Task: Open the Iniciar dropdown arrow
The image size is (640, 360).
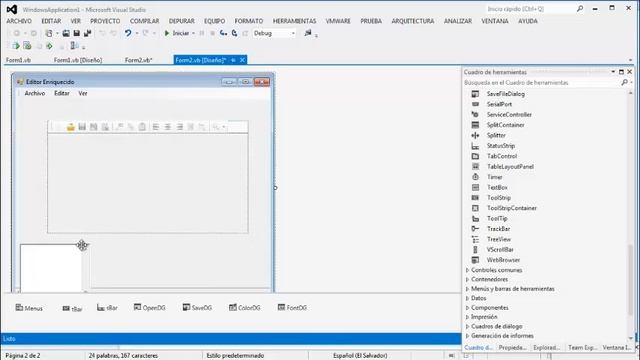Action: (x=193, y=33)
